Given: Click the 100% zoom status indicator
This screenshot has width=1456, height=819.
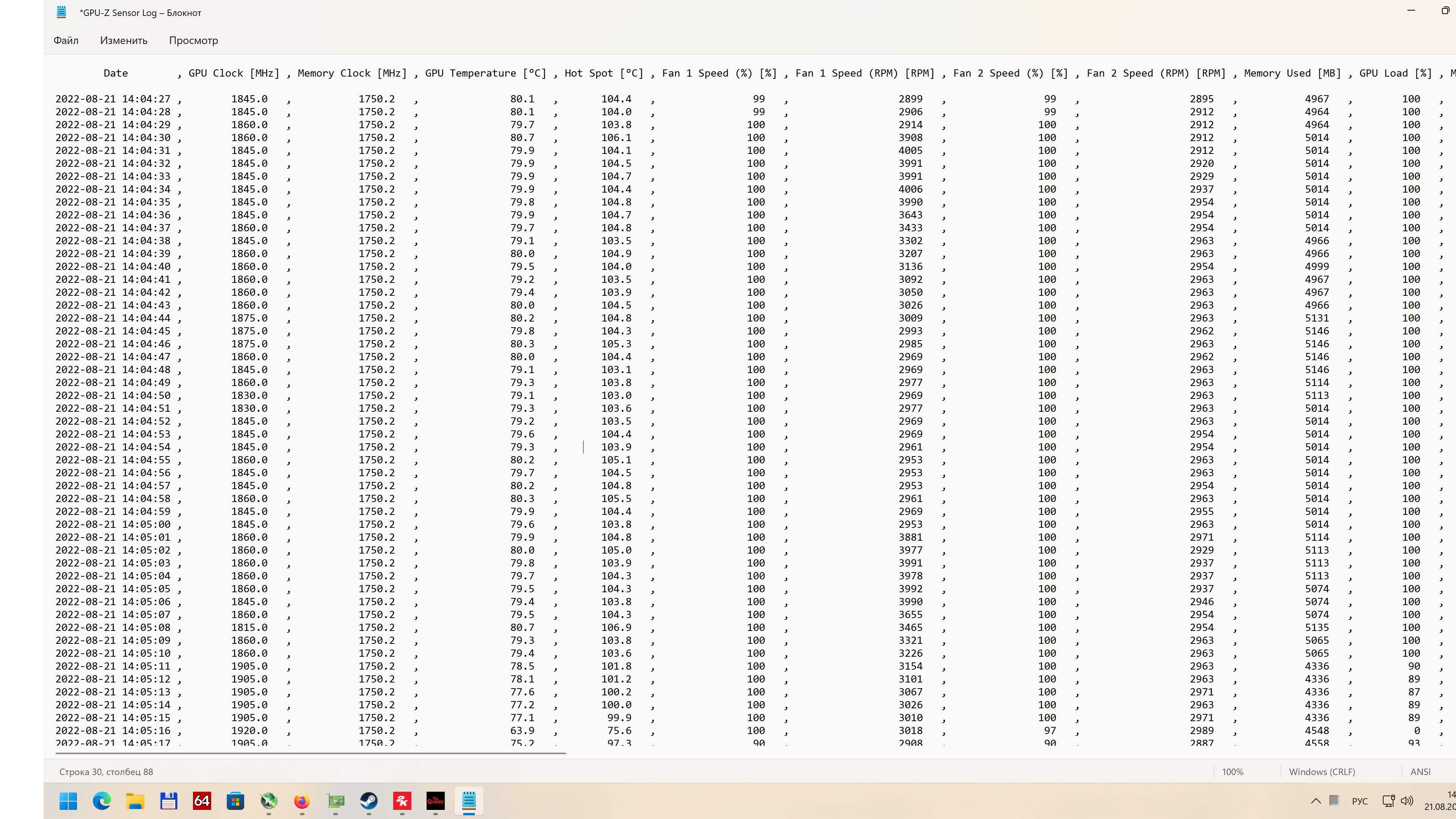Looking at the screenshot, I should coord(1233,772).
